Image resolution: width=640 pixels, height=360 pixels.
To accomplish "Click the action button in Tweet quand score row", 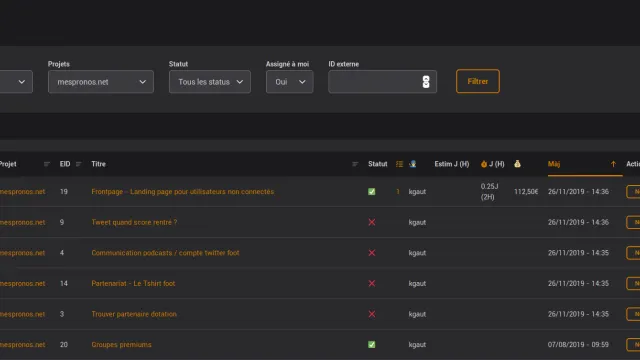I will 633,222.
